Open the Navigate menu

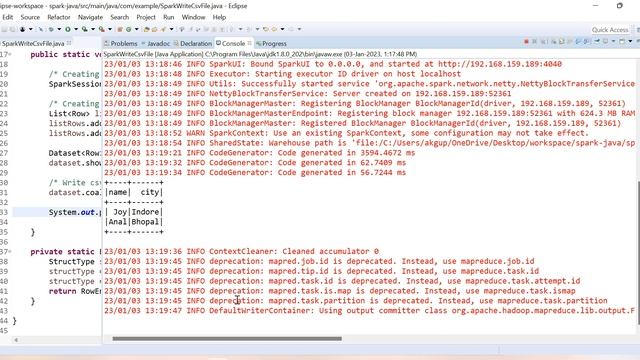click(x=90, y=17)
